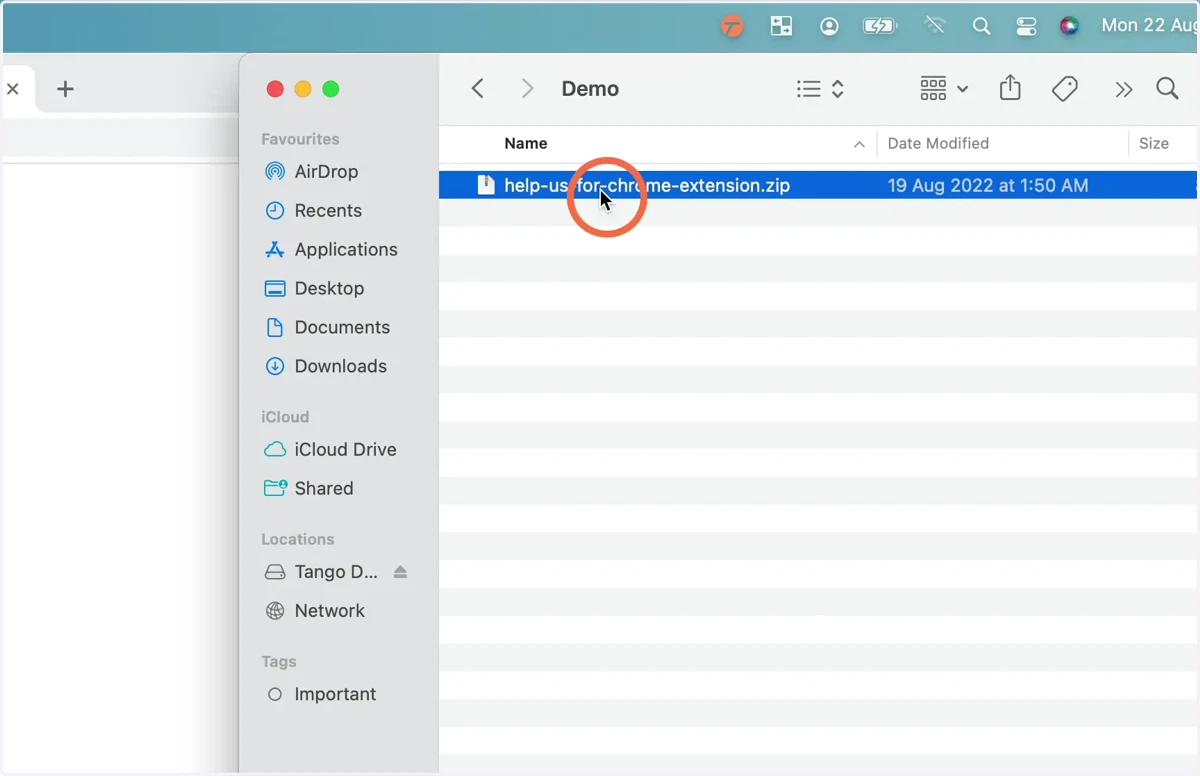The image size is (1200, 776).
Task: Sort by the Date Modified column
Action: [x=938, y=144]
